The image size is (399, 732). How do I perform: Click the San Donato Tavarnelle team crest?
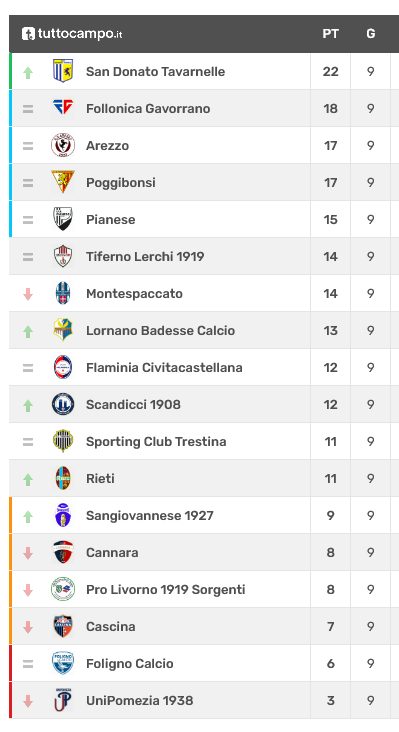pyautogui.click(x=63, y=71)
